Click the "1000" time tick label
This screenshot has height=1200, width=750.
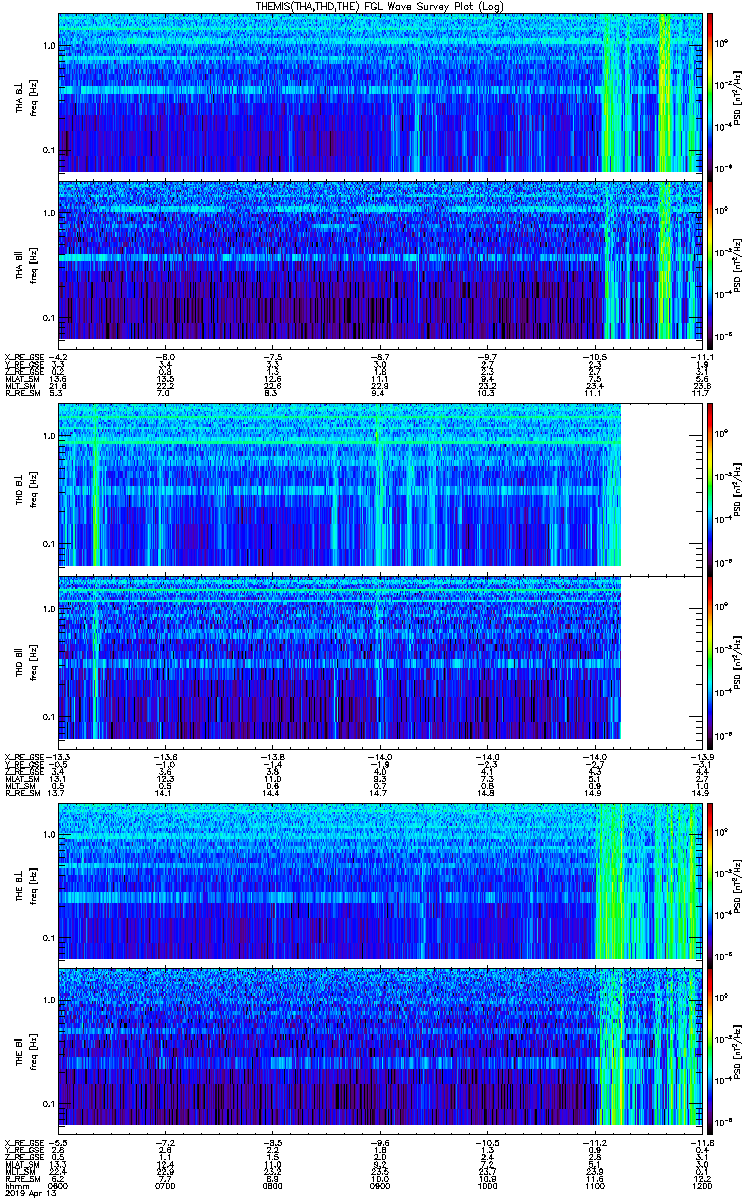[487, 1187]
